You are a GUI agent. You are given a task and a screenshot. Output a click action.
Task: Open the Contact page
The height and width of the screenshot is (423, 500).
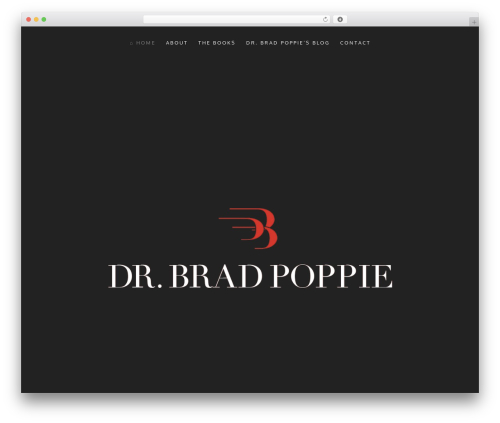[355, 43]
